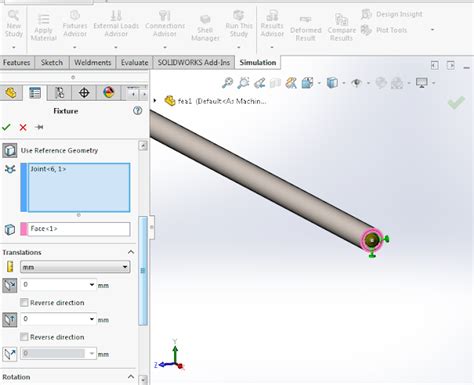The width and height of the screenshot is (474, 385).
Task: Click the Section View icon
Action: (275, 83)
